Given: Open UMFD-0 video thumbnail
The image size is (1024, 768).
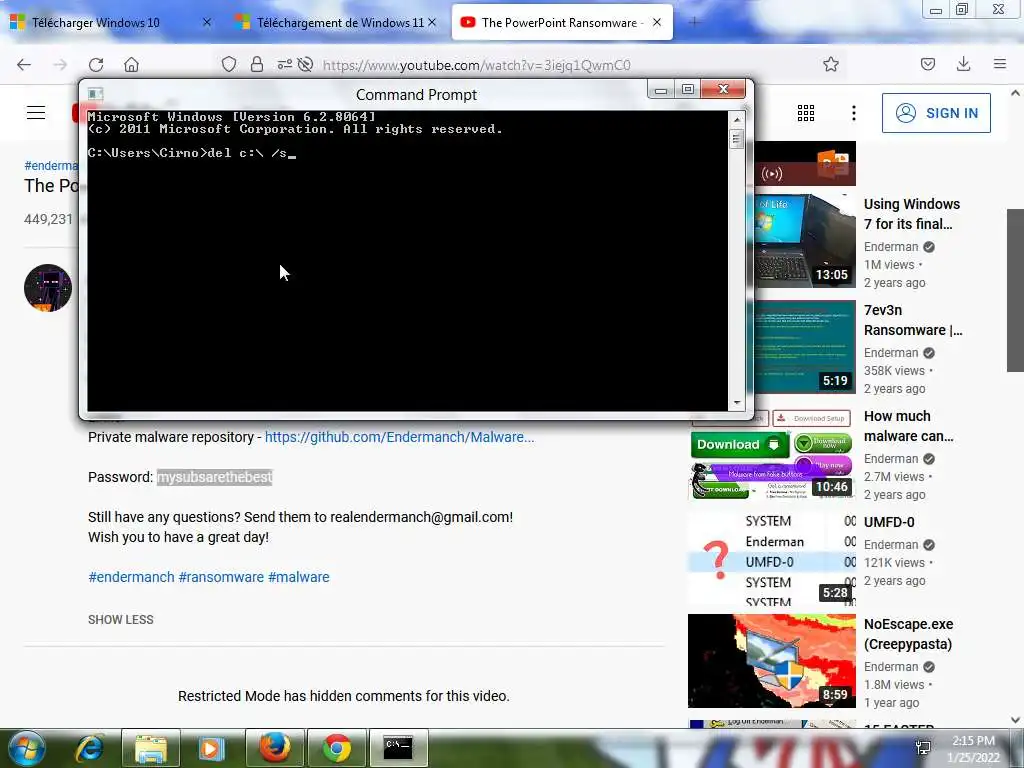Looking at the screenshot, I should coord(772,560).
